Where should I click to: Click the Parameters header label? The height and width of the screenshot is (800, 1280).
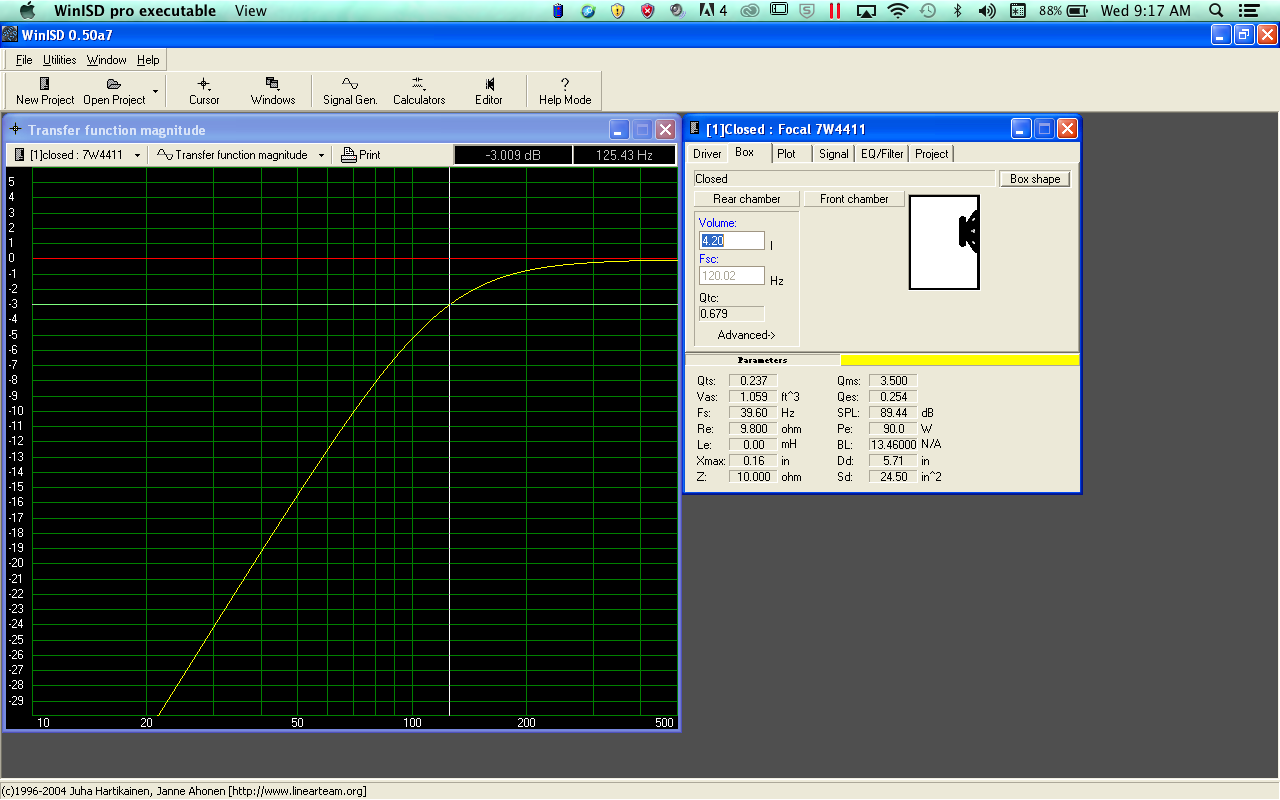(762, 360)
